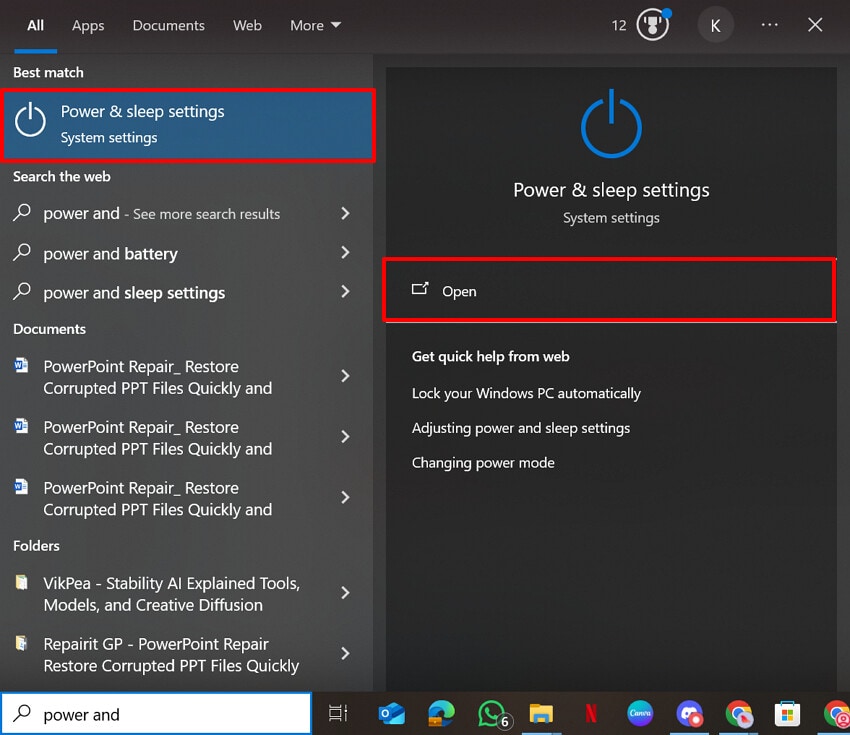Click the magnifier icon beside power and battery
The width and height of the screenshot is (850, 735).
(x=21, y=253)
